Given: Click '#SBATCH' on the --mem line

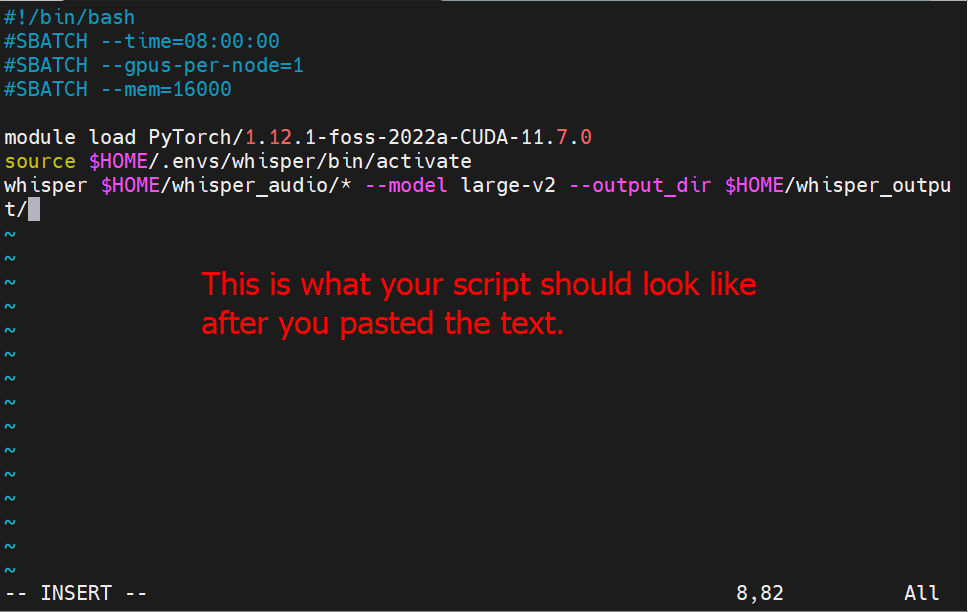Looking at the screenshot, I should [46, 90].
